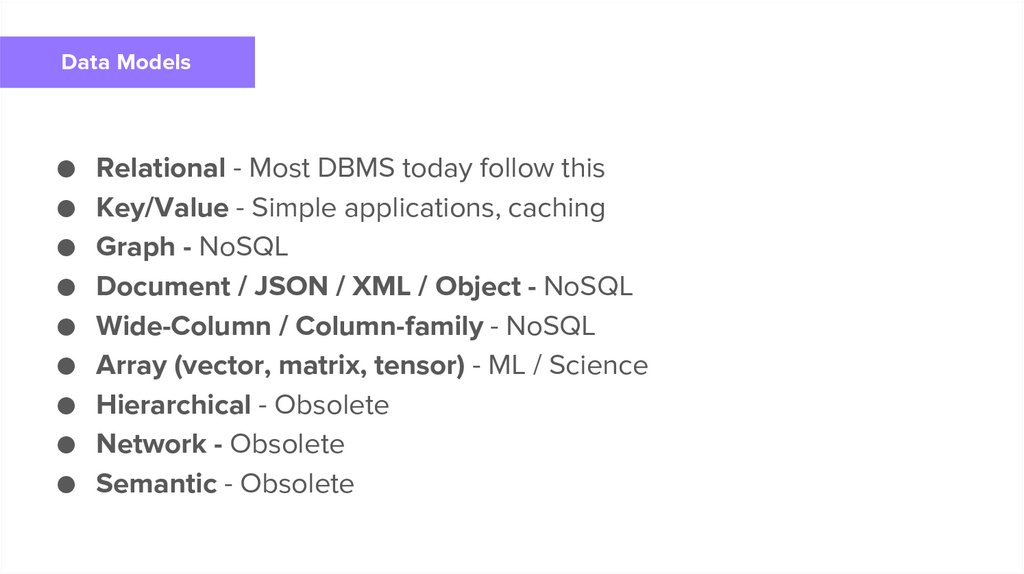Click the bold "Network" term
The image size is (1024, 574).
[x=151, y=444]
